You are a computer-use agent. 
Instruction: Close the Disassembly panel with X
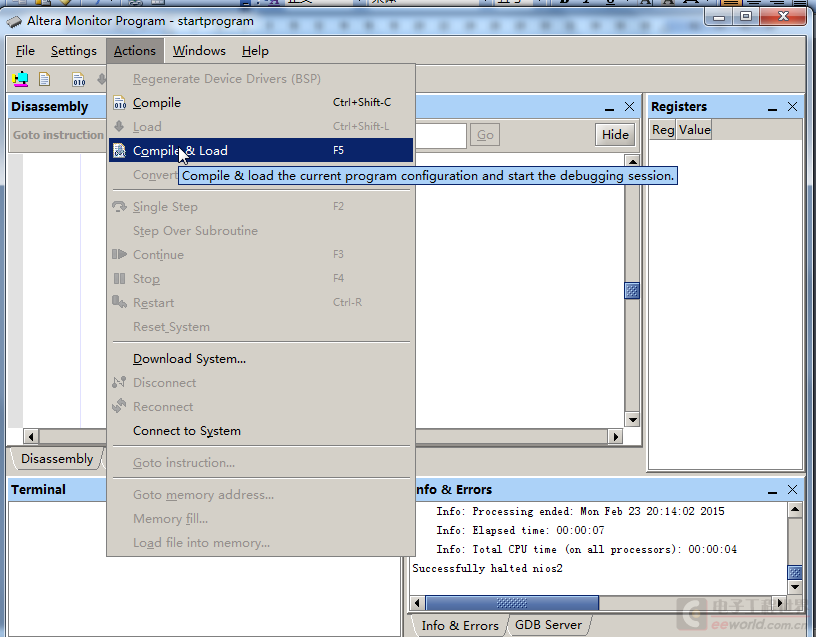coord(629,107)
